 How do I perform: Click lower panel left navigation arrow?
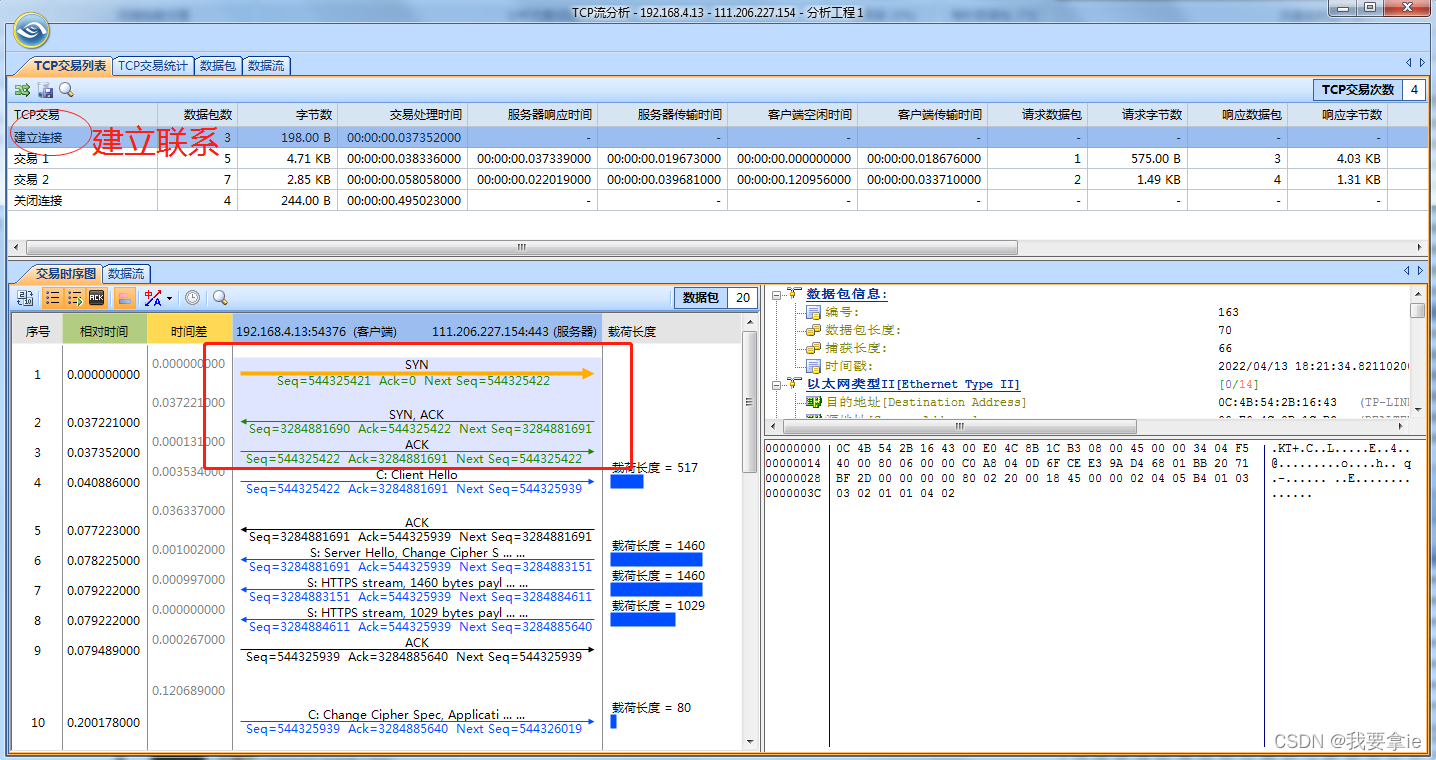1408,270
